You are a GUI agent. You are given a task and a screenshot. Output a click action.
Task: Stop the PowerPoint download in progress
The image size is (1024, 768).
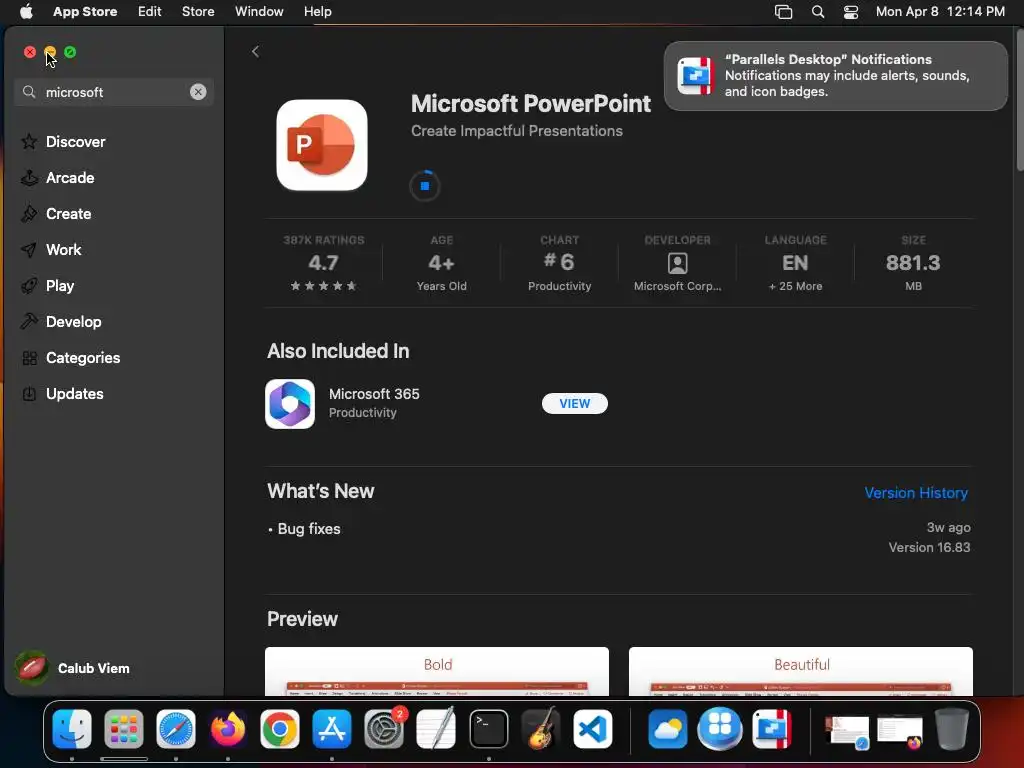click(x=424, y=186)
